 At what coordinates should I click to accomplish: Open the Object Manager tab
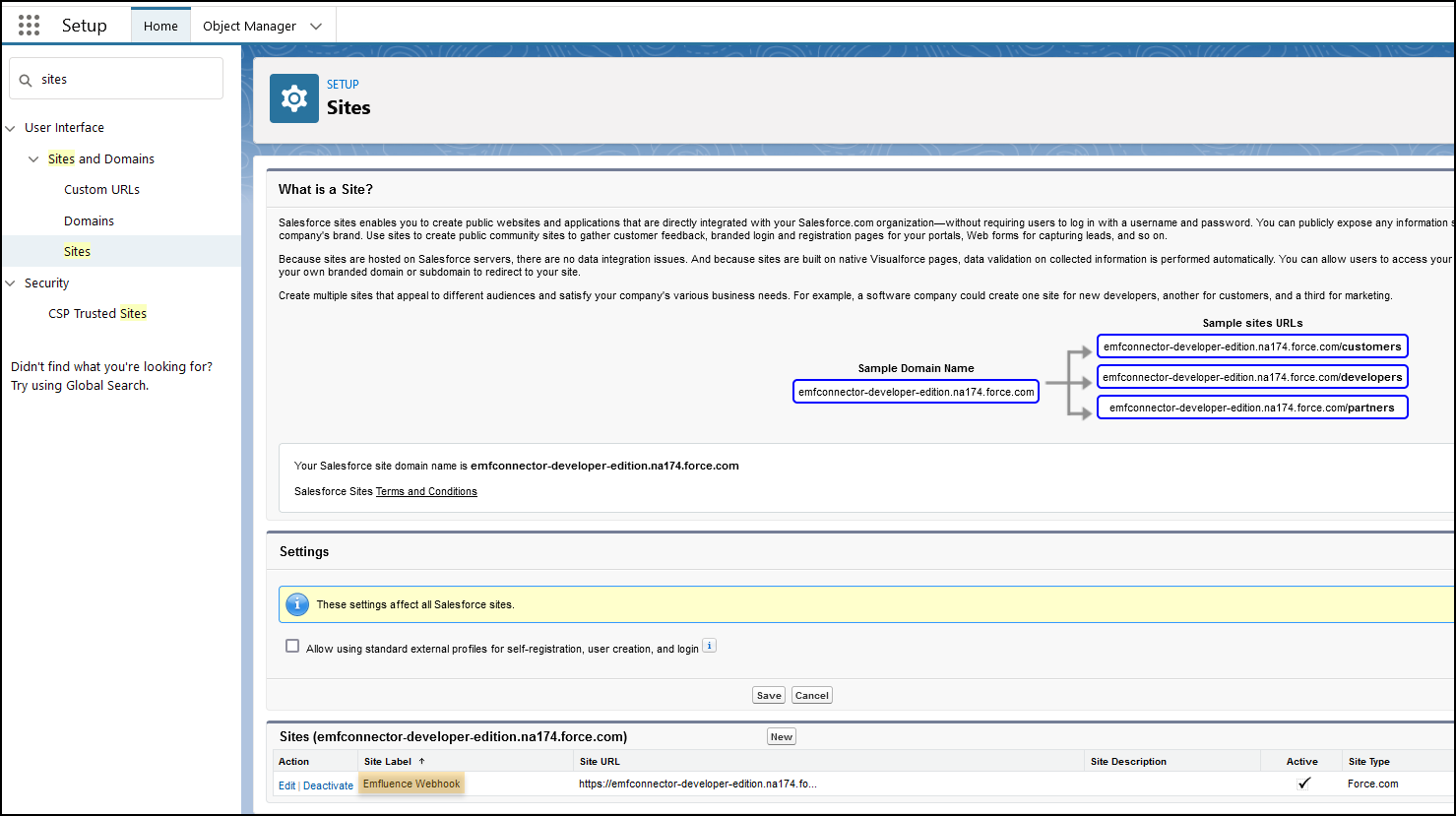[x=249, y=27]
